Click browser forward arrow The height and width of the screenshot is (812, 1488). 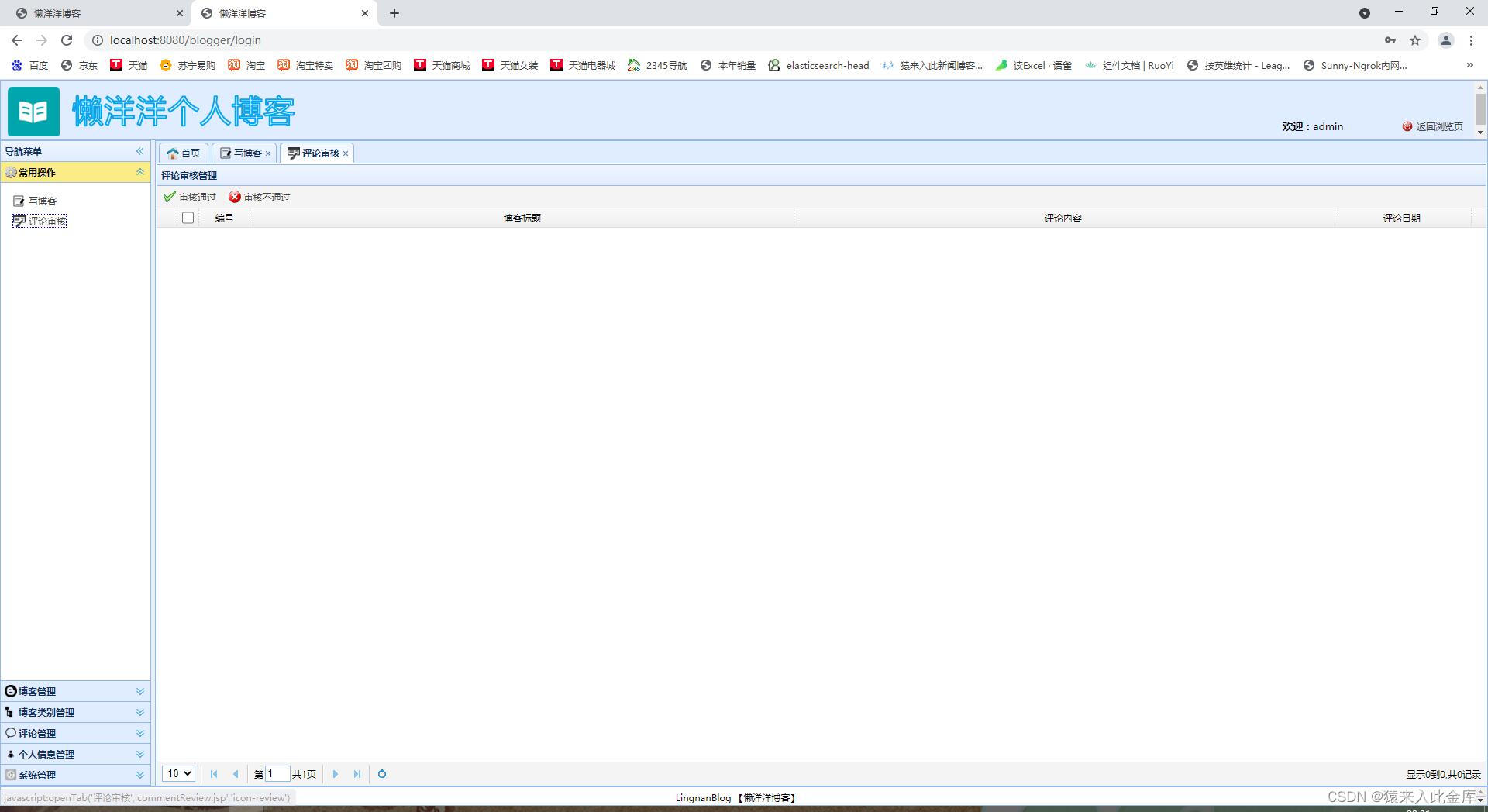(x=42, y=40)
